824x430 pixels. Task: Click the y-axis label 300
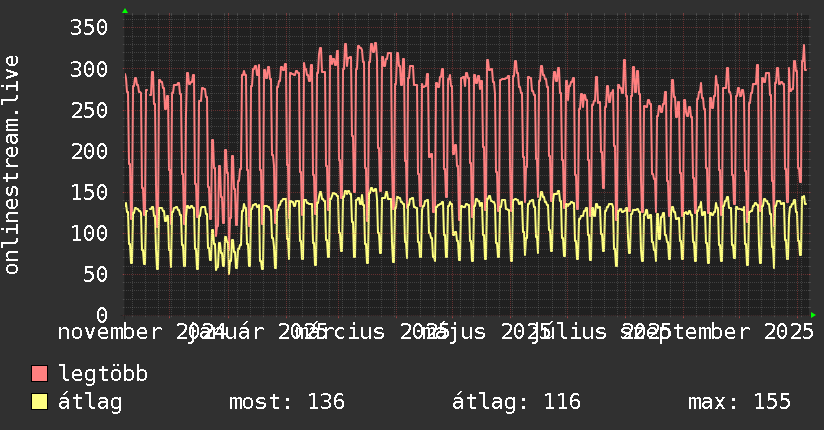click(x=89, y=69)
